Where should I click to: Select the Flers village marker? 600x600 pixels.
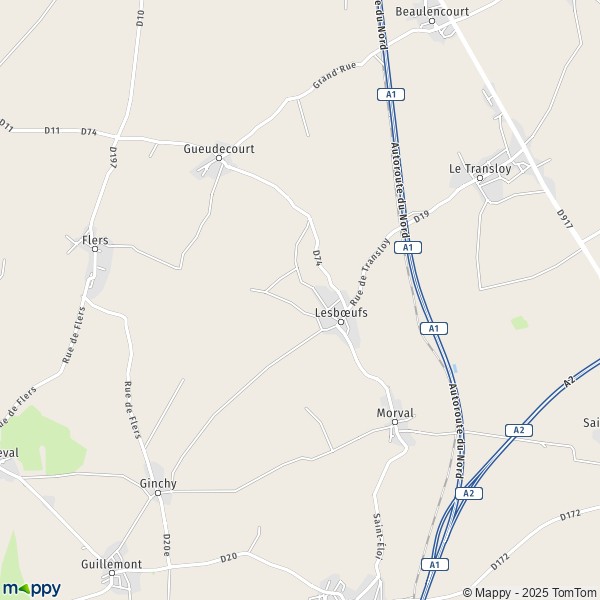point(95,249)
